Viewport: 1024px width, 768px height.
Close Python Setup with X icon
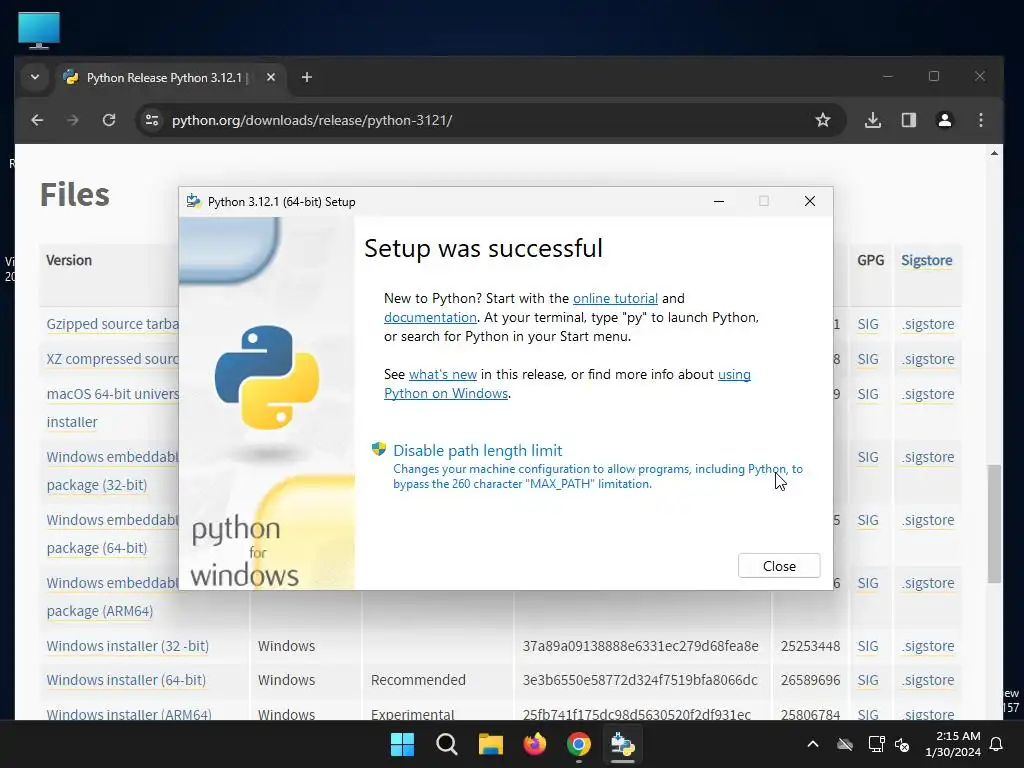click(810, 201)
